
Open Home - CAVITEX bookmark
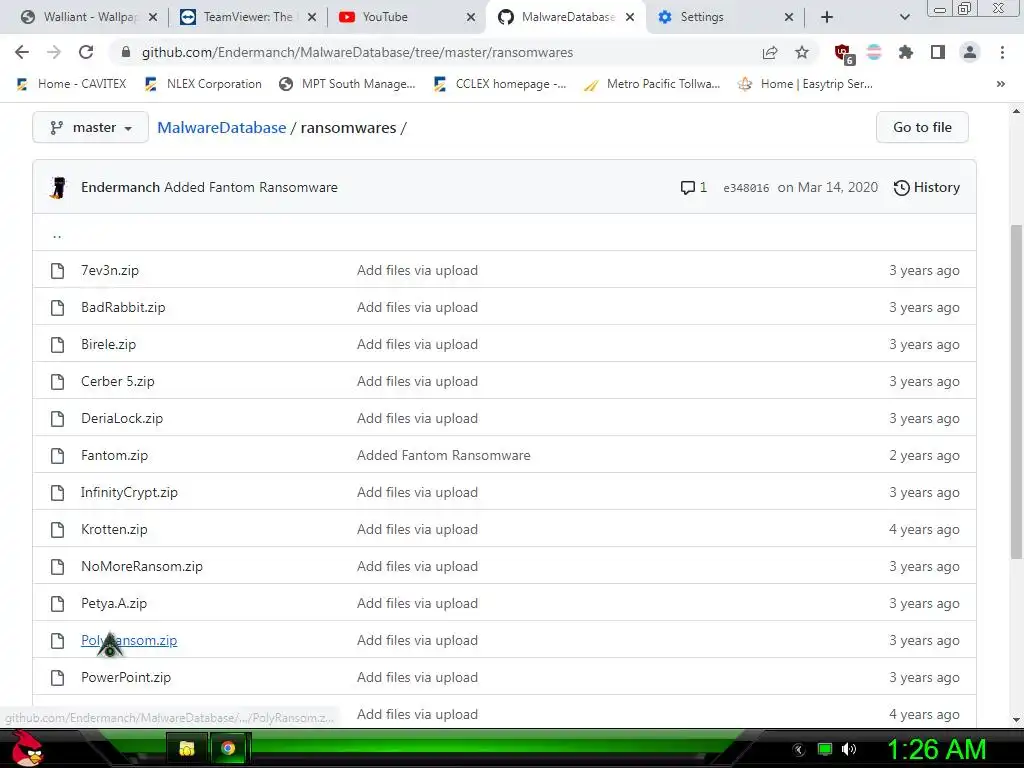[x=71, y=84]
